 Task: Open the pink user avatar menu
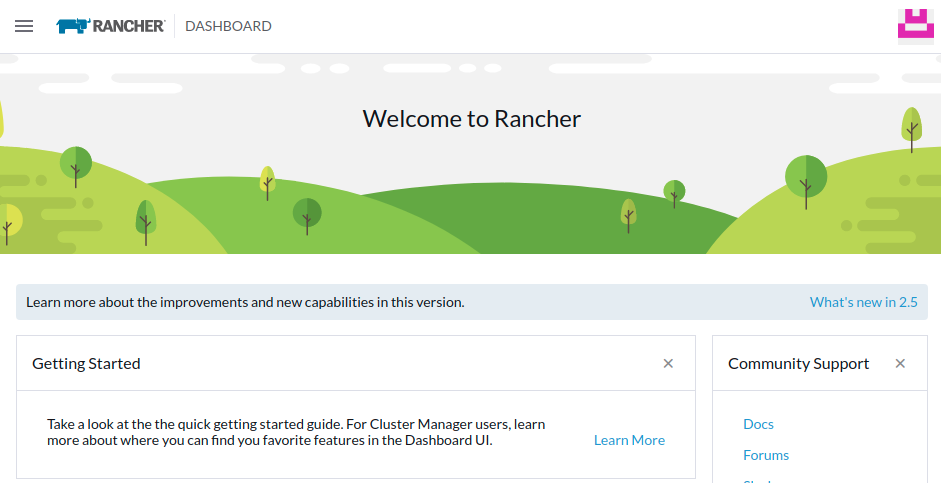pos(916,26)
